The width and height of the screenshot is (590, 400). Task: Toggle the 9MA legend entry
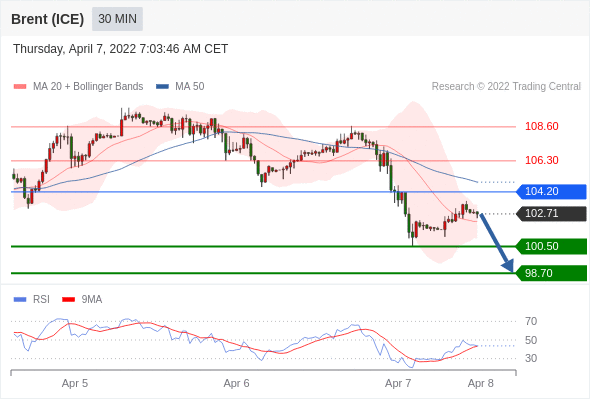tap(82, 300)
